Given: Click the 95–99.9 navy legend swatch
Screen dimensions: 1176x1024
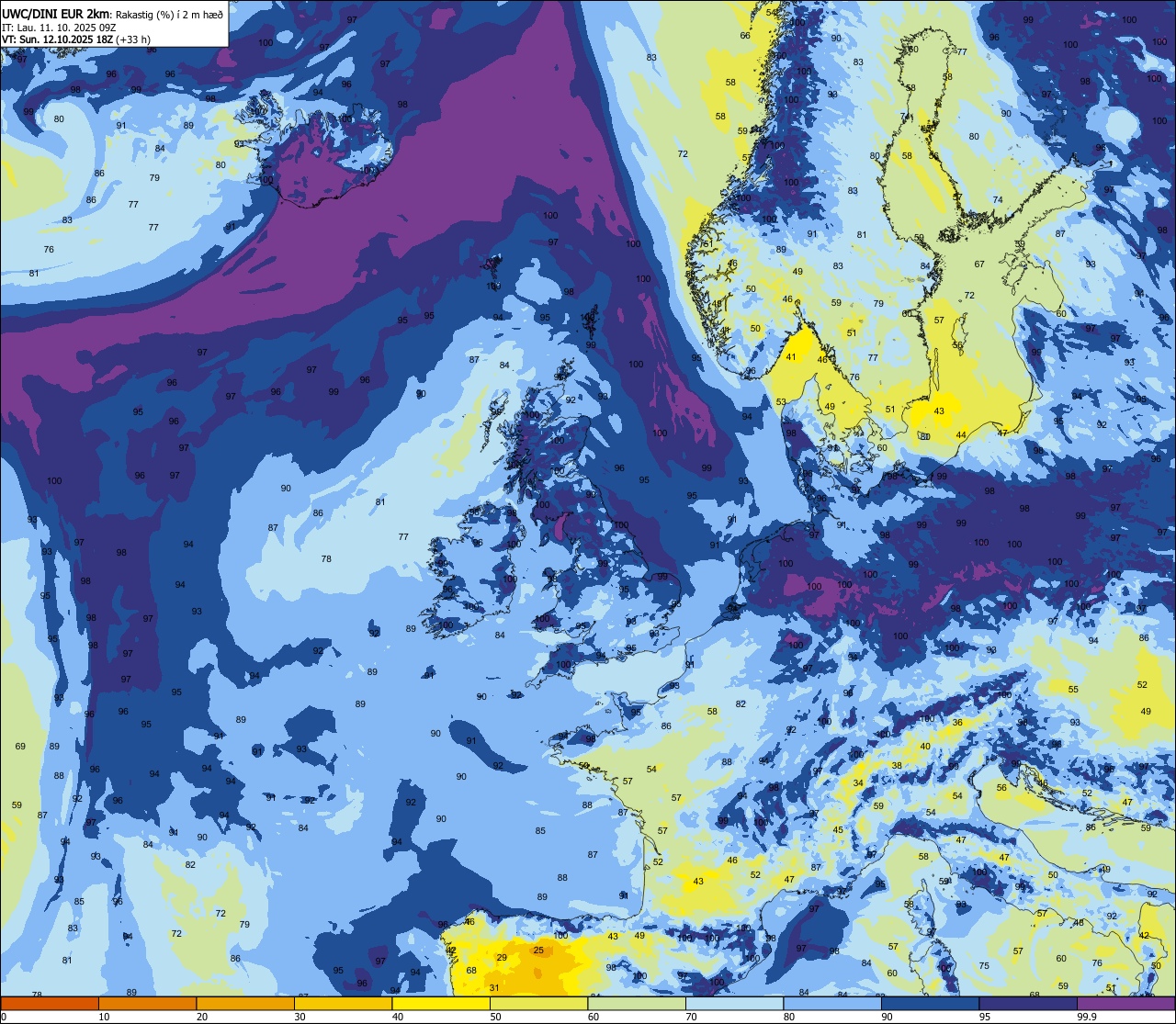Looking at the screenshot, I should 1028,1003.
